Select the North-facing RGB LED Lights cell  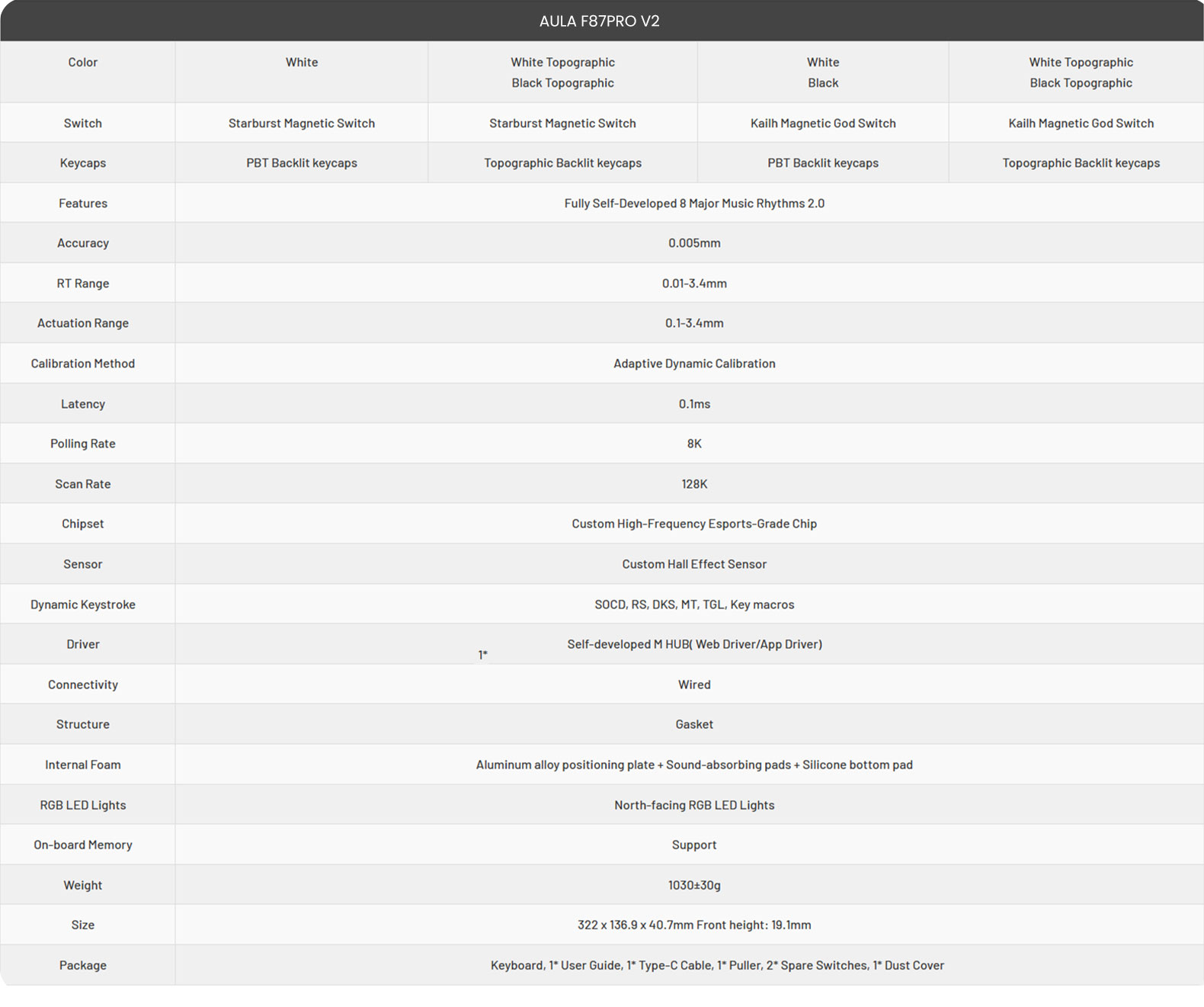click(694, 805)
